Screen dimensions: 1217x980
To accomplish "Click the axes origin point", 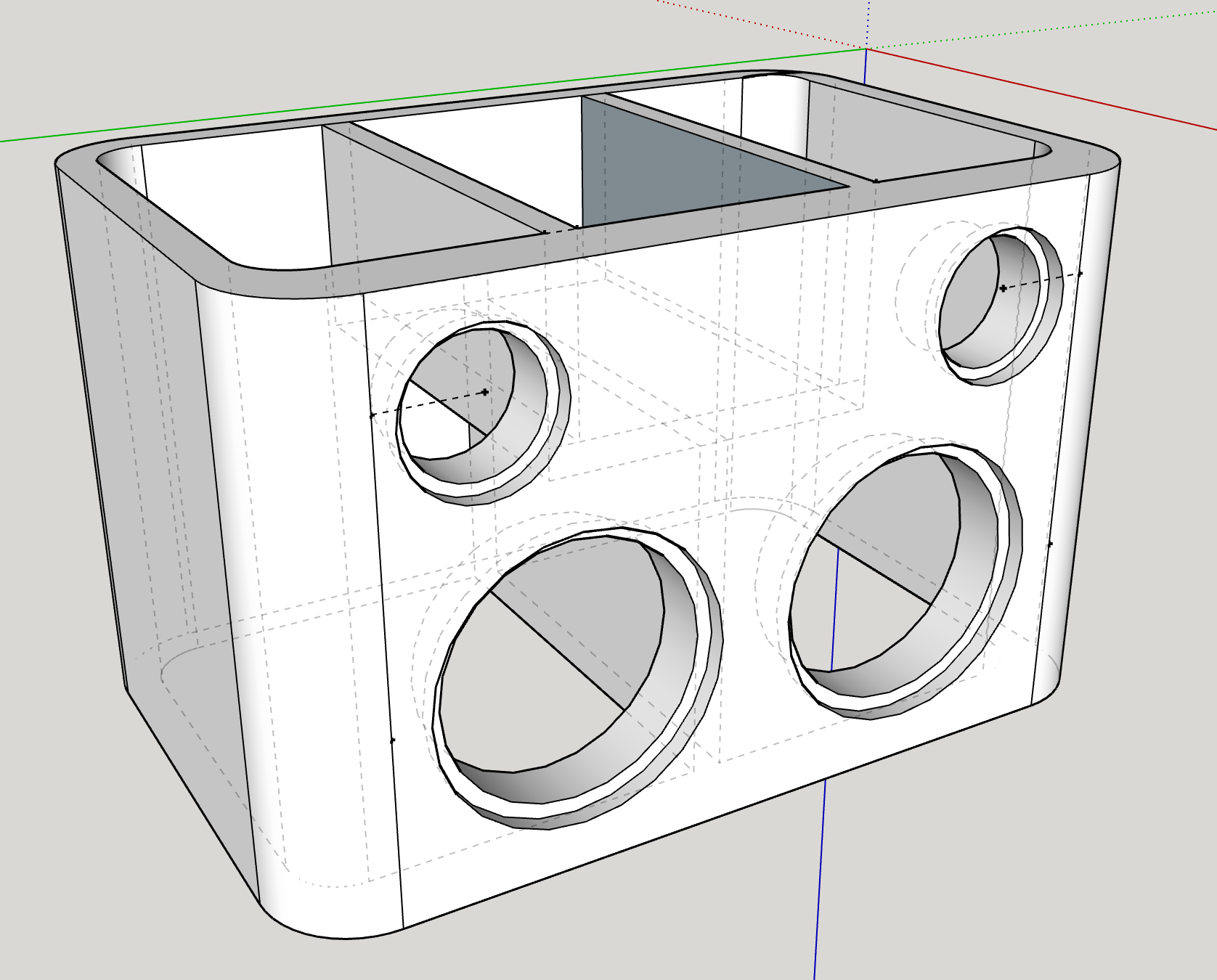I will (x=866, y=49).
